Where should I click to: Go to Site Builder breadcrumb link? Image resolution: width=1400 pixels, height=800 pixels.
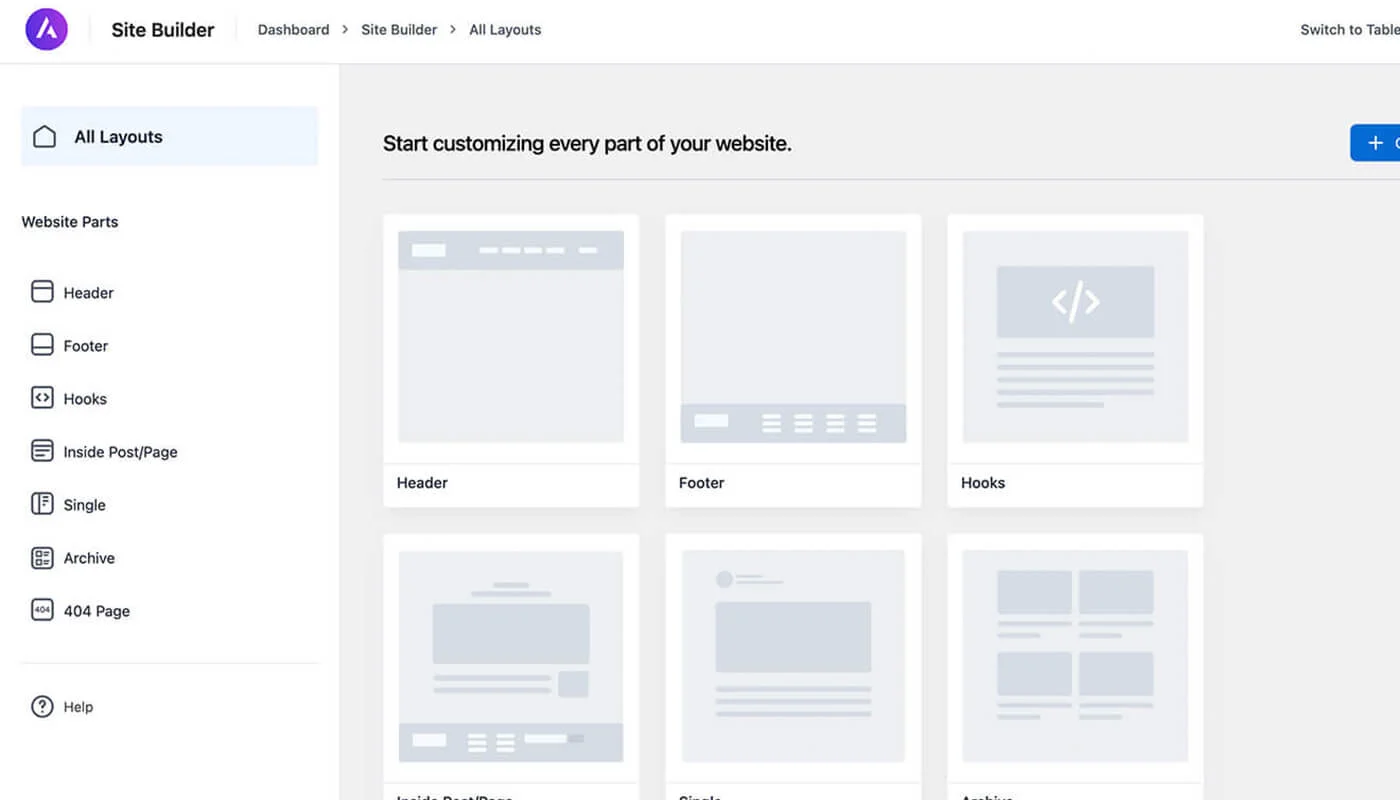point(399,30)
